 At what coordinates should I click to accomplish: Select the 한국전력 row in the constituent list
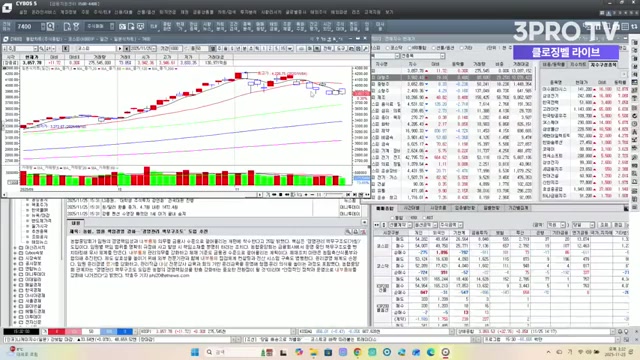click(x=585, y=102)
